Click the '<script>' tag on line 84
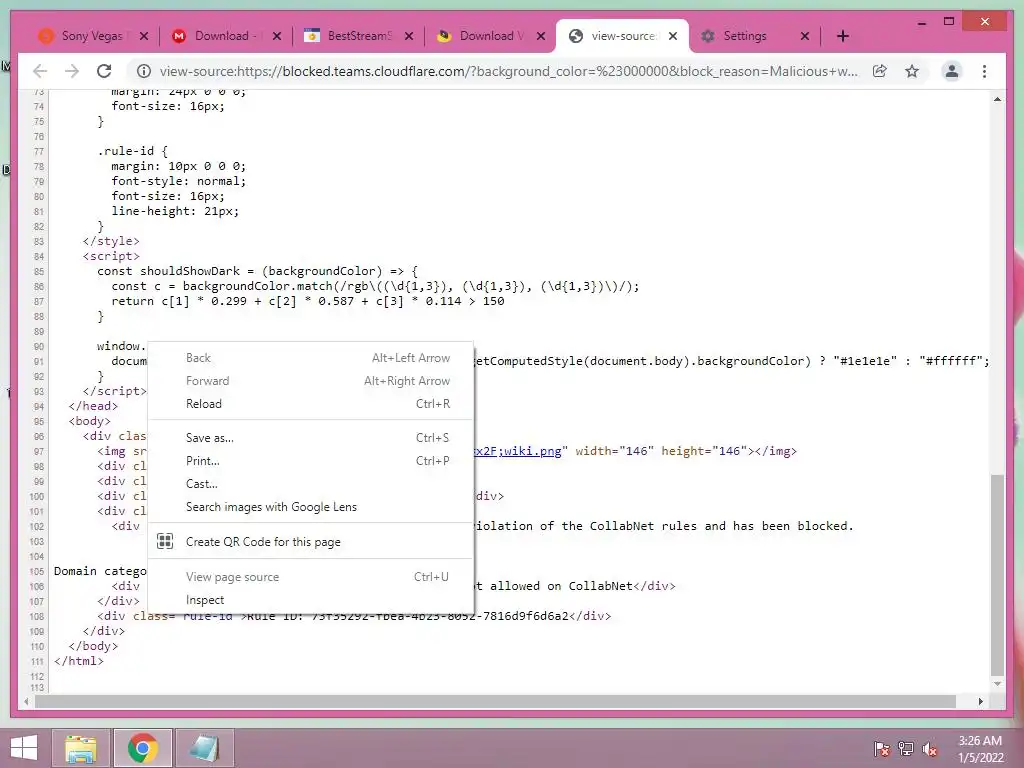 [111, 256]
